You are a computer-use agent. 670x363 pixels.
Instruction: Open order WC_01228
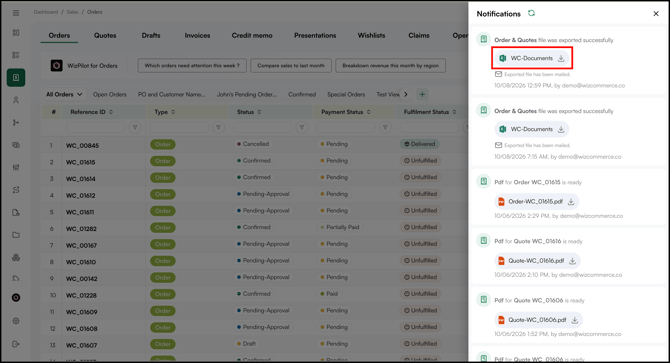pyautogui.click(x=81, y=296)
